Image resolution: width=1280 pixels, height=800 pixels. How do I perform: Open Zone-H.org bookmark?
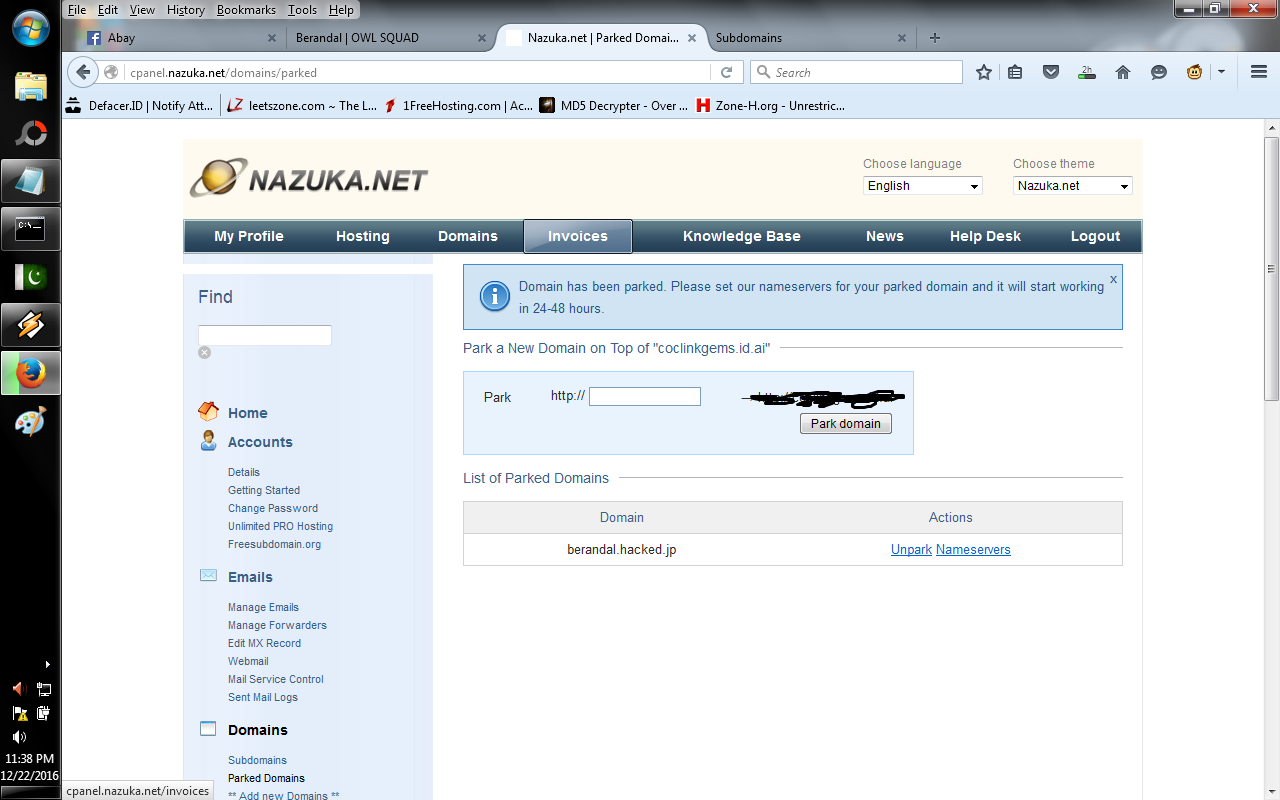click(771, 105)
